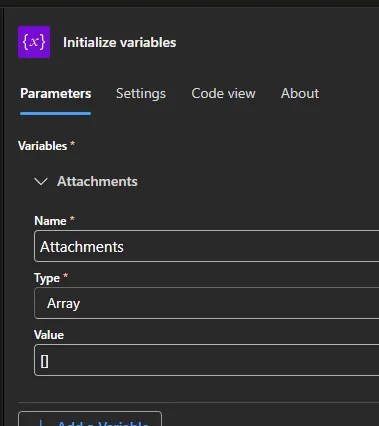Image resolution: width=379 pixels, height=426 pixels.
Task: Click the Name field label
Action: (50, 221)
